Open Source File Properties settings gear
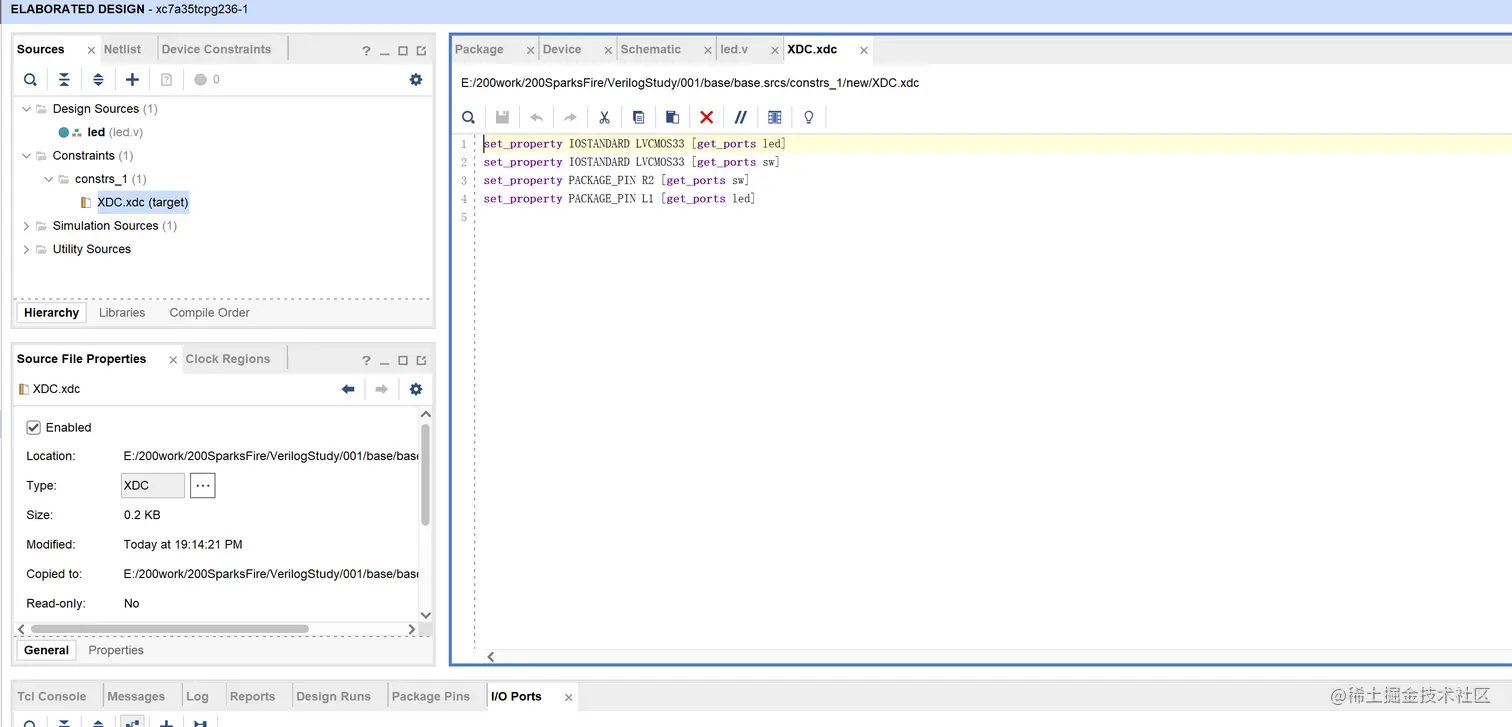 tap(416, 389)
